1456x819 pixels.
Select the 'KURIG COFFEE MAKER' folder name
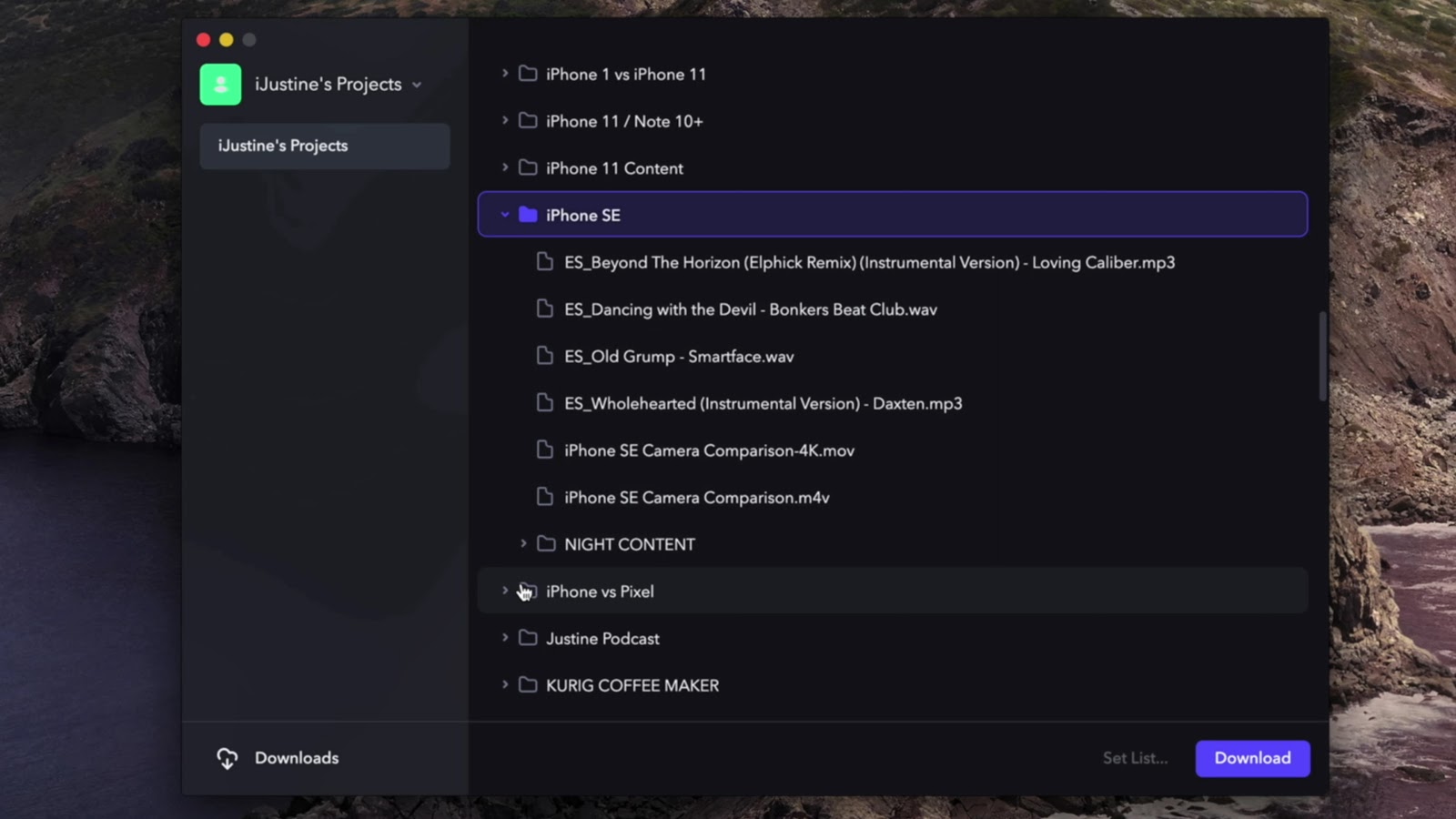[632, 685]
